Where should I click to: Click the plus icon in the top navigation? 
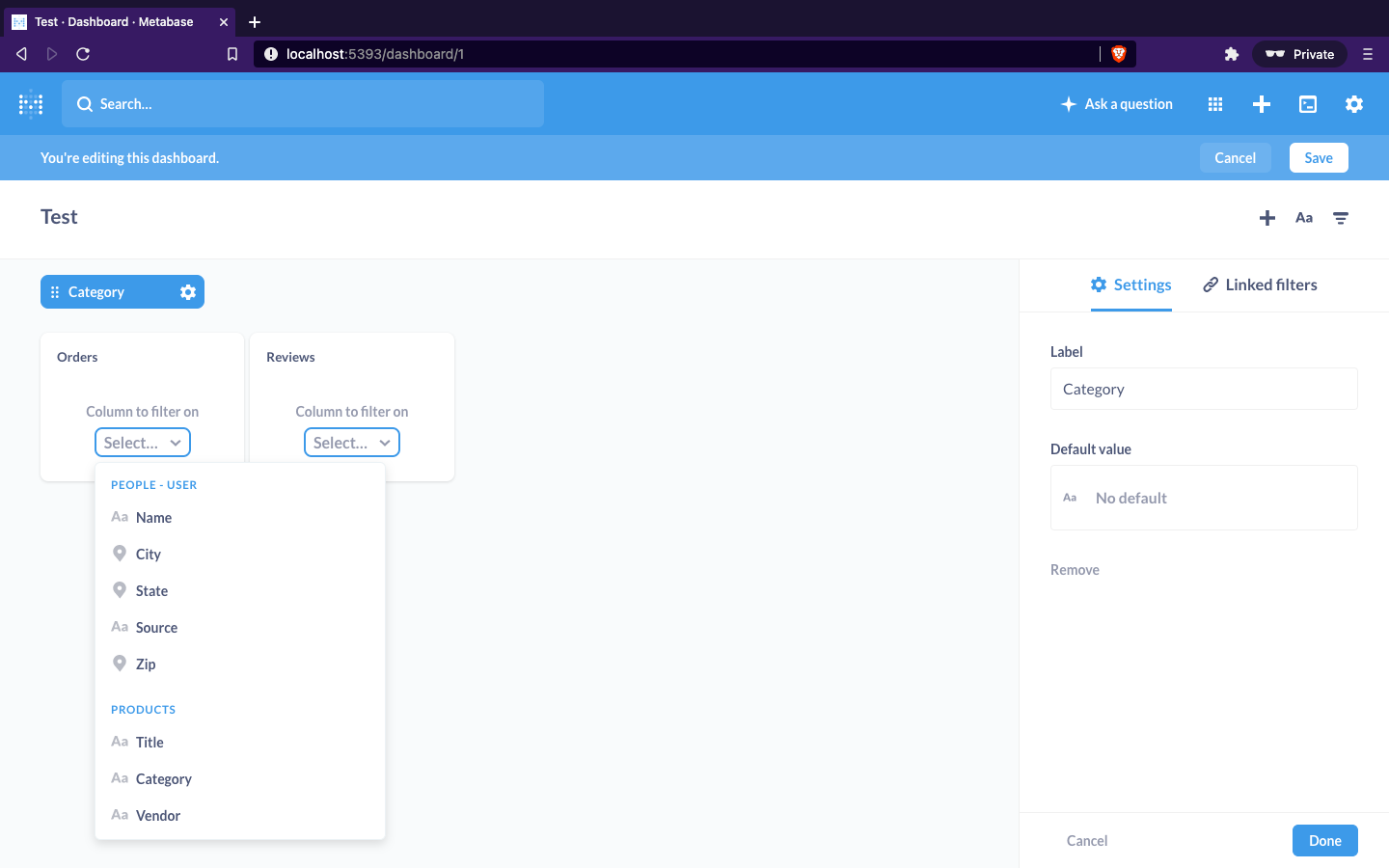coord(1262,104)
